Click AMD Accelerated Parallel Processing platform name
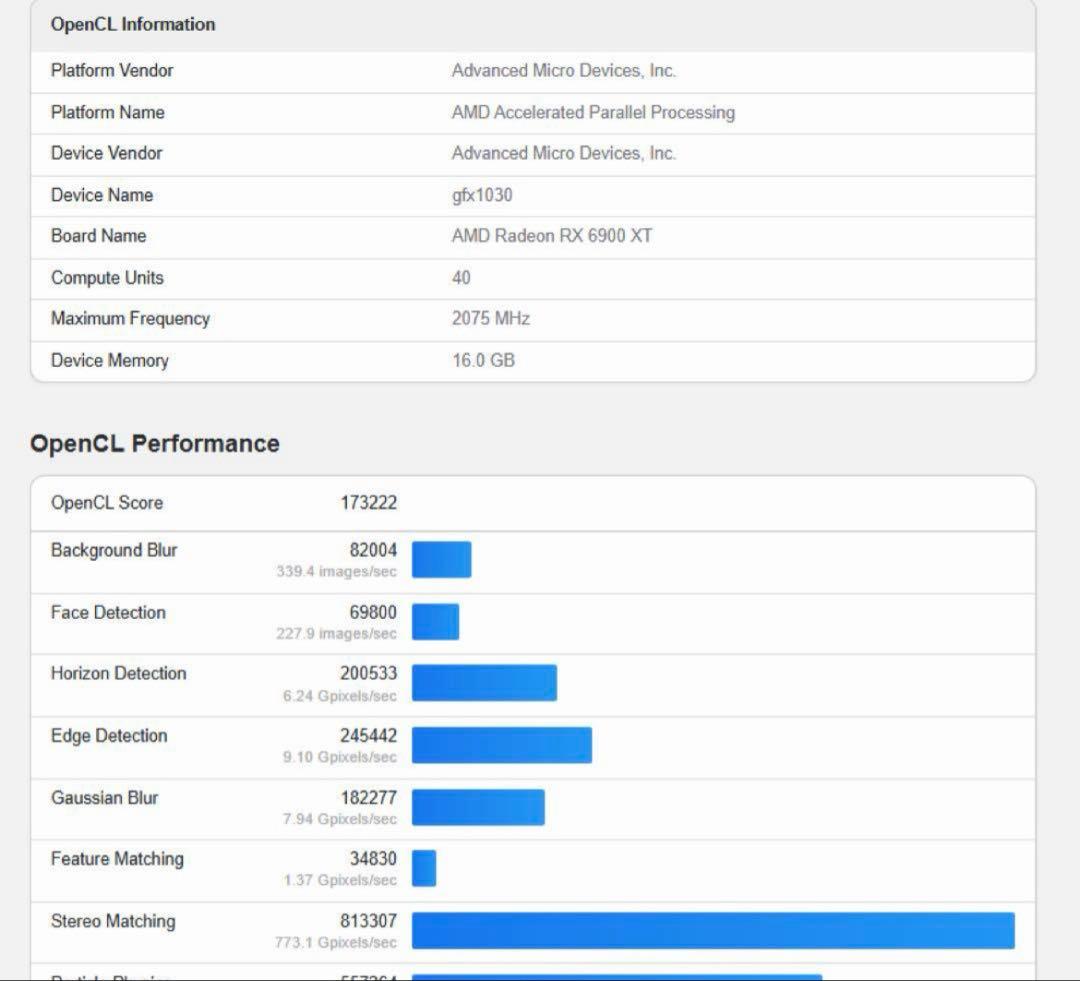This screenshot has width=1080, height=981. (593, 113)
